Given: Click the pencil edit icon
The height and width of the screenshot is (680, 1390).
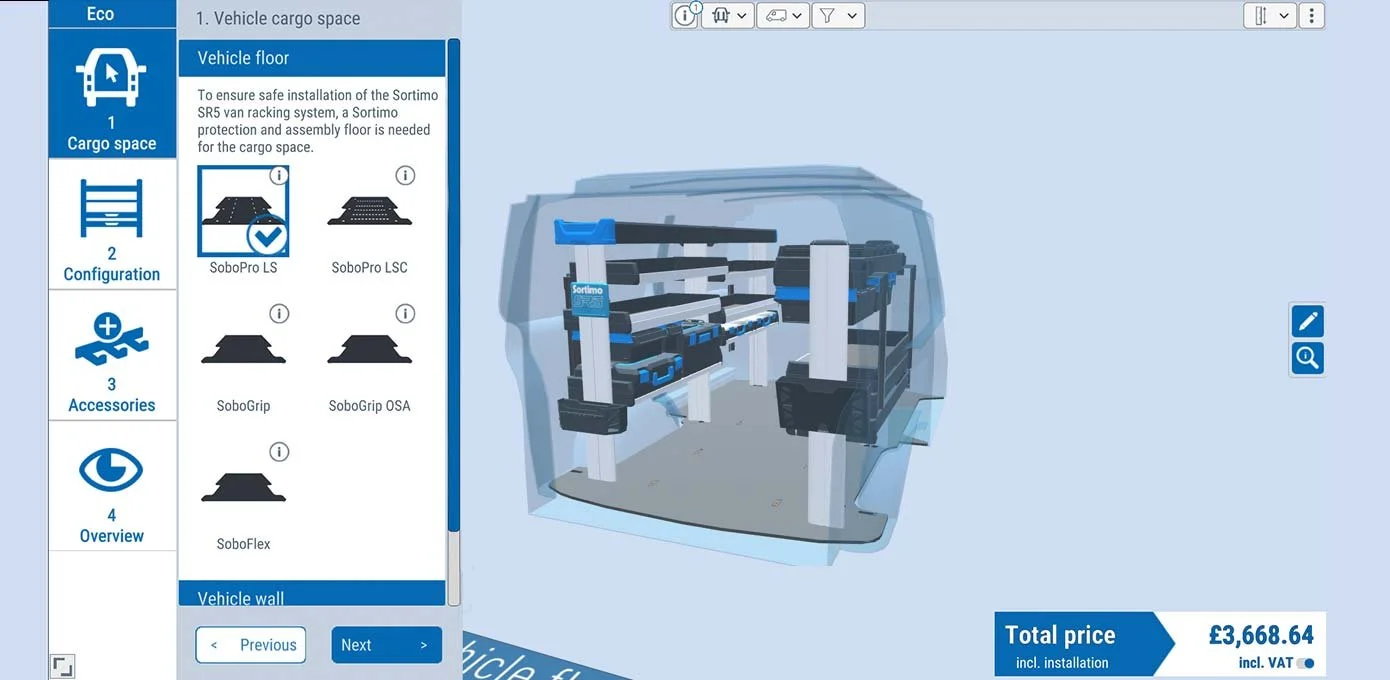Looking at the screenshot, I should tap(1308, 322).
